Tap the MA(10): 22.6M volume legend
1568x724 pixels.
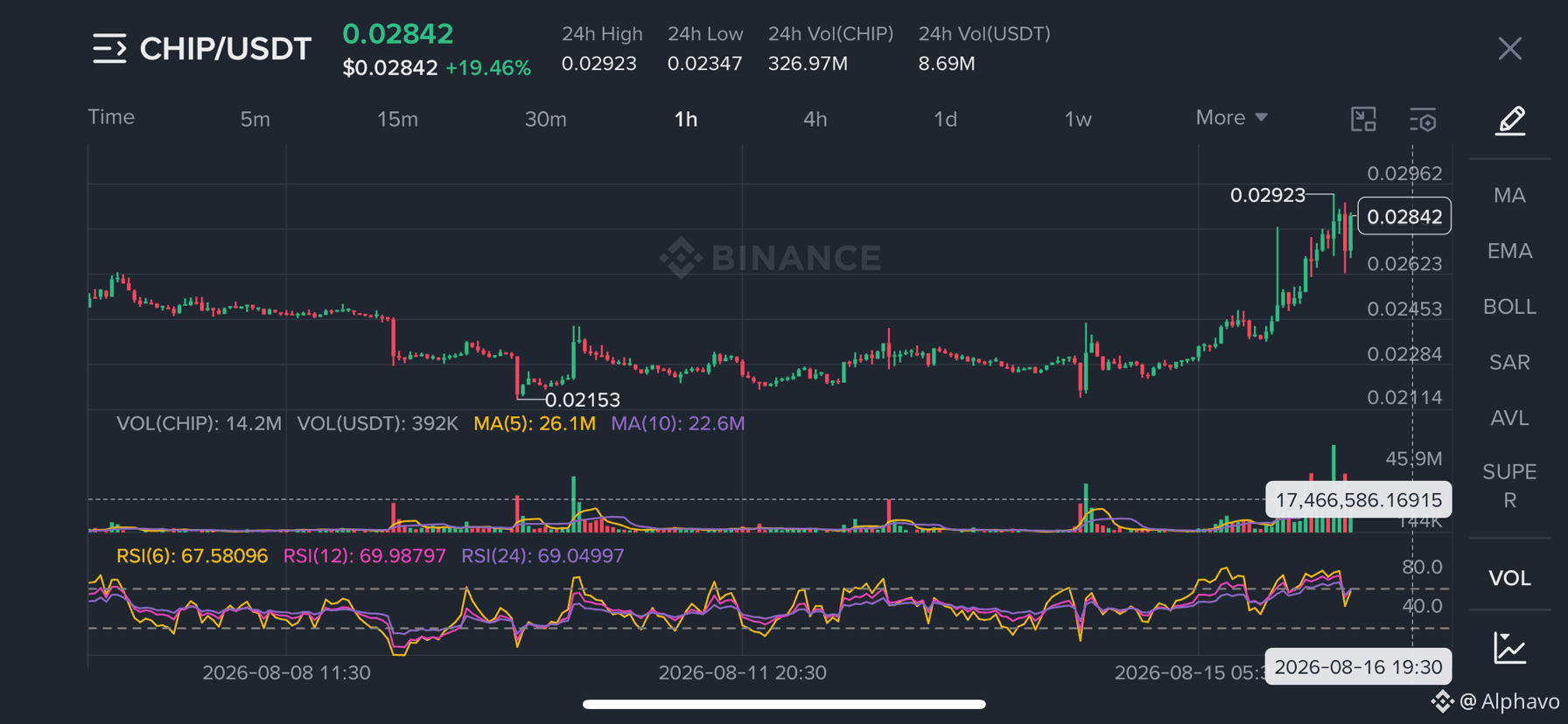(678, 424)
